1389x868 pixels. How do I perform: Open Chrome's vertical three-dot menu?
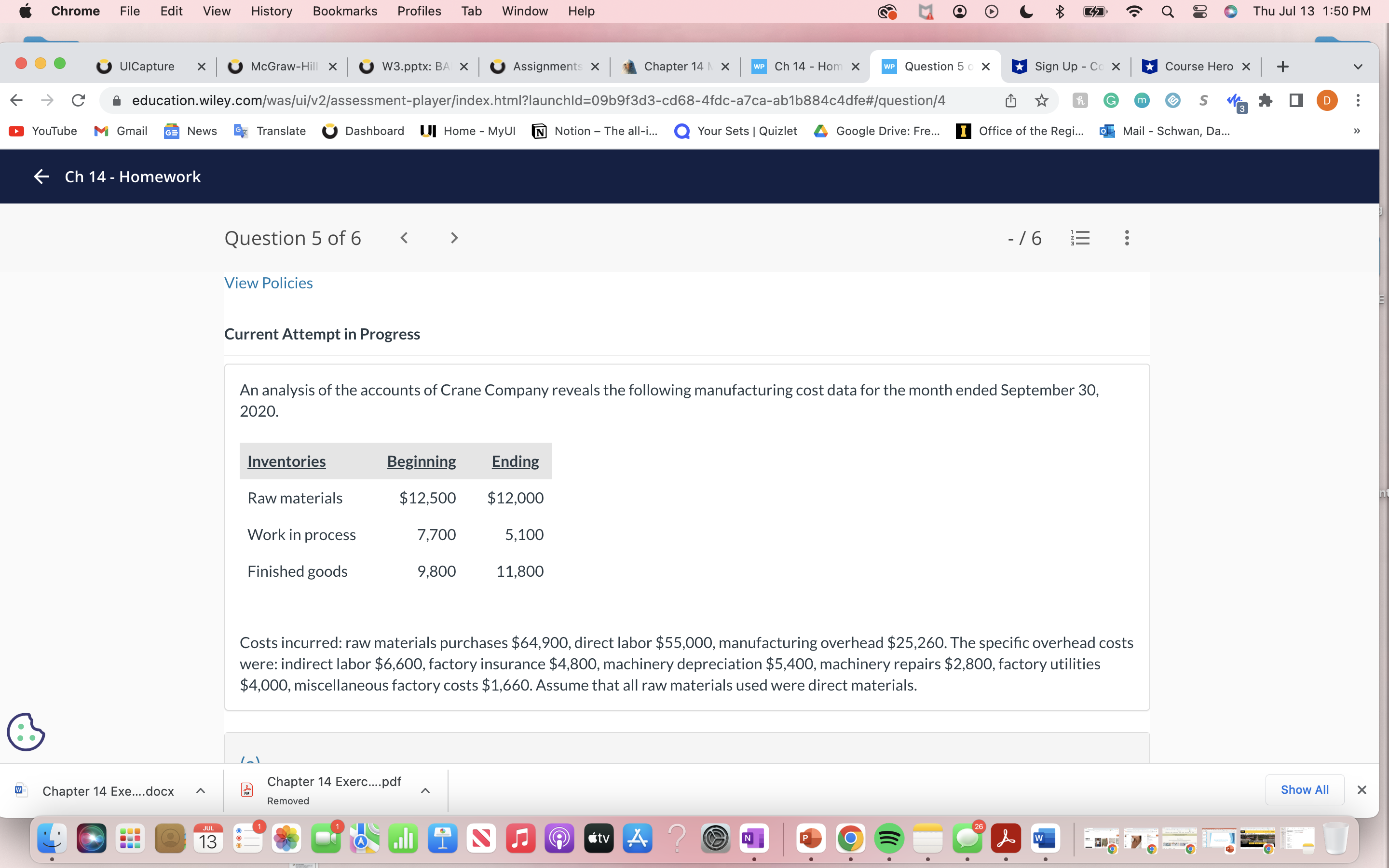[x=1358, y=100]
